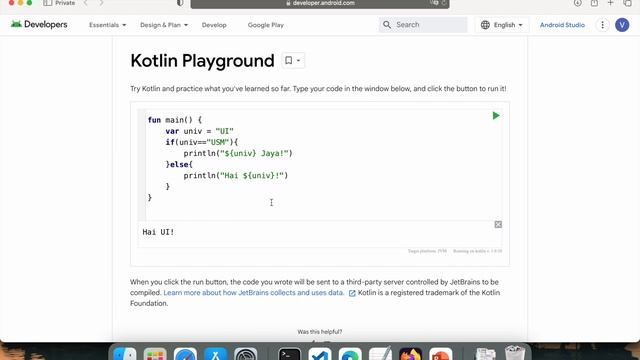Click the search magnifier icon
Image resolution: width=640 pixels, height=360 pixels.
387,25
